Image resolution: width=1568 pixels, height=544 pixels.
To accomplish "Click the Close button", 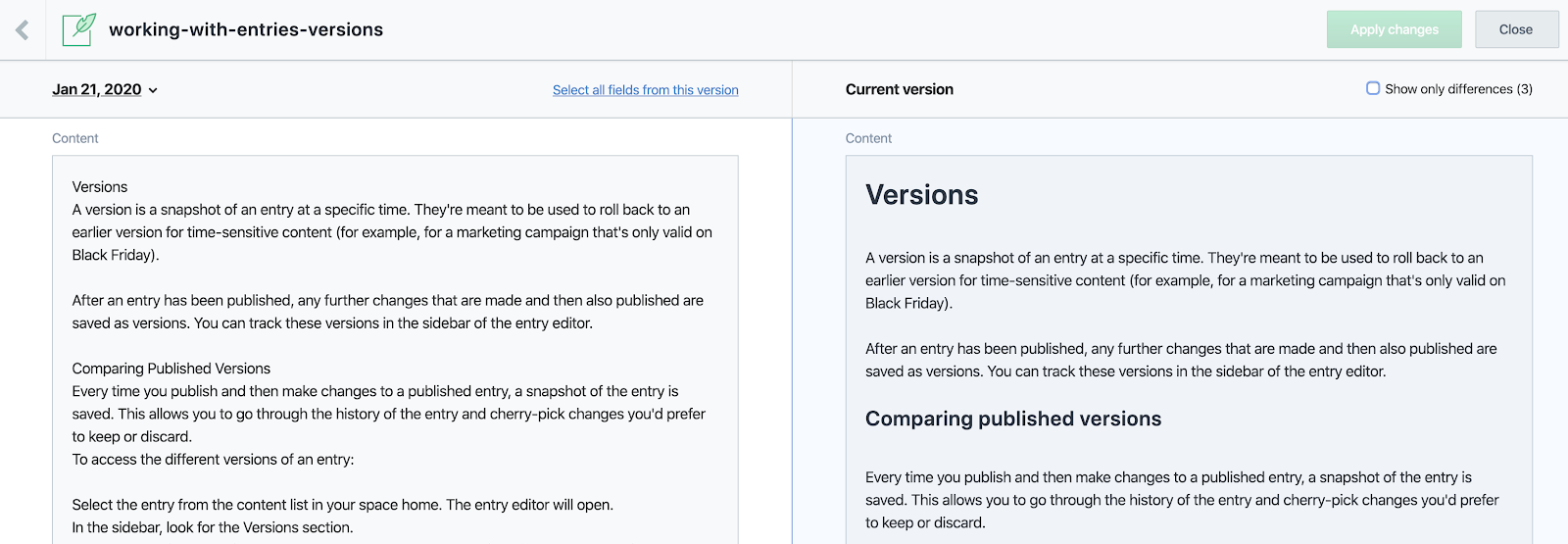I will click(x=1515, y=29).
